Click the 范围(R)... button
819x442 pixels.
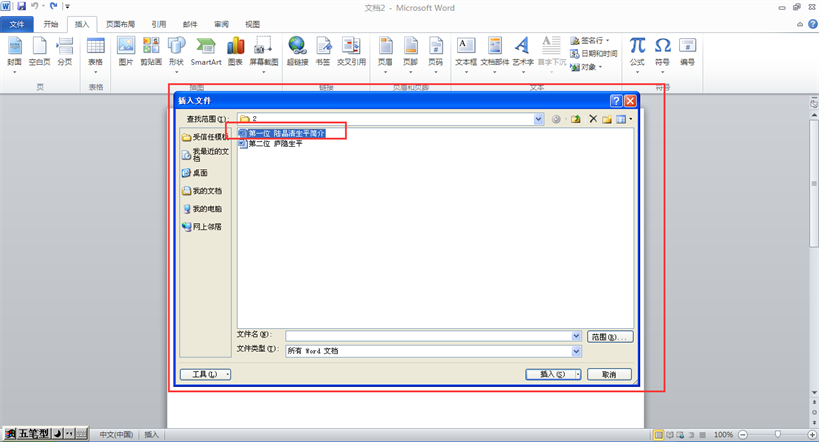point(610,336)
